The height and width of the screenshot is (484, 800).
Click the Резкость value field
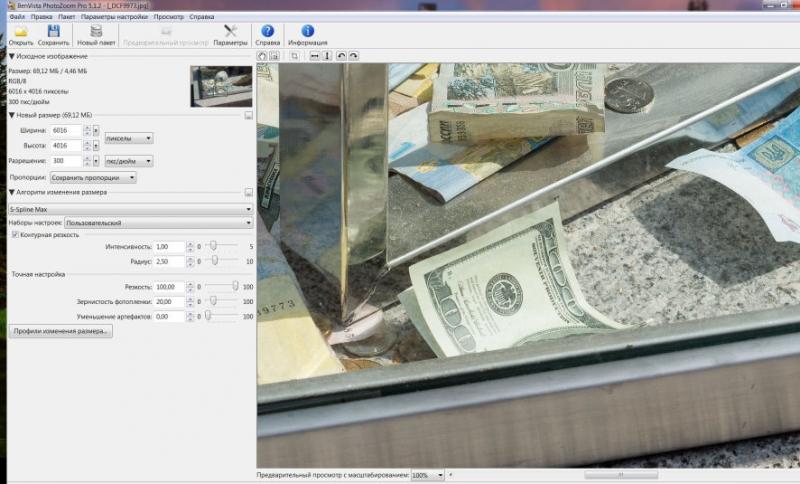tap(169, 287)
